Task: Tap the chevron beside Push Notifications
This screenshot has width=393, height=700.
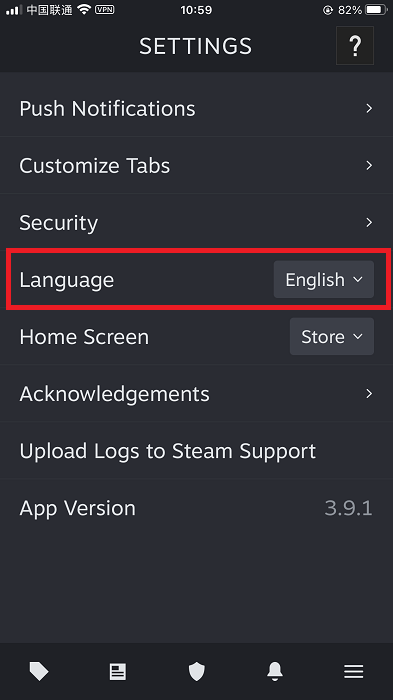Action: (x=369, y=108)
